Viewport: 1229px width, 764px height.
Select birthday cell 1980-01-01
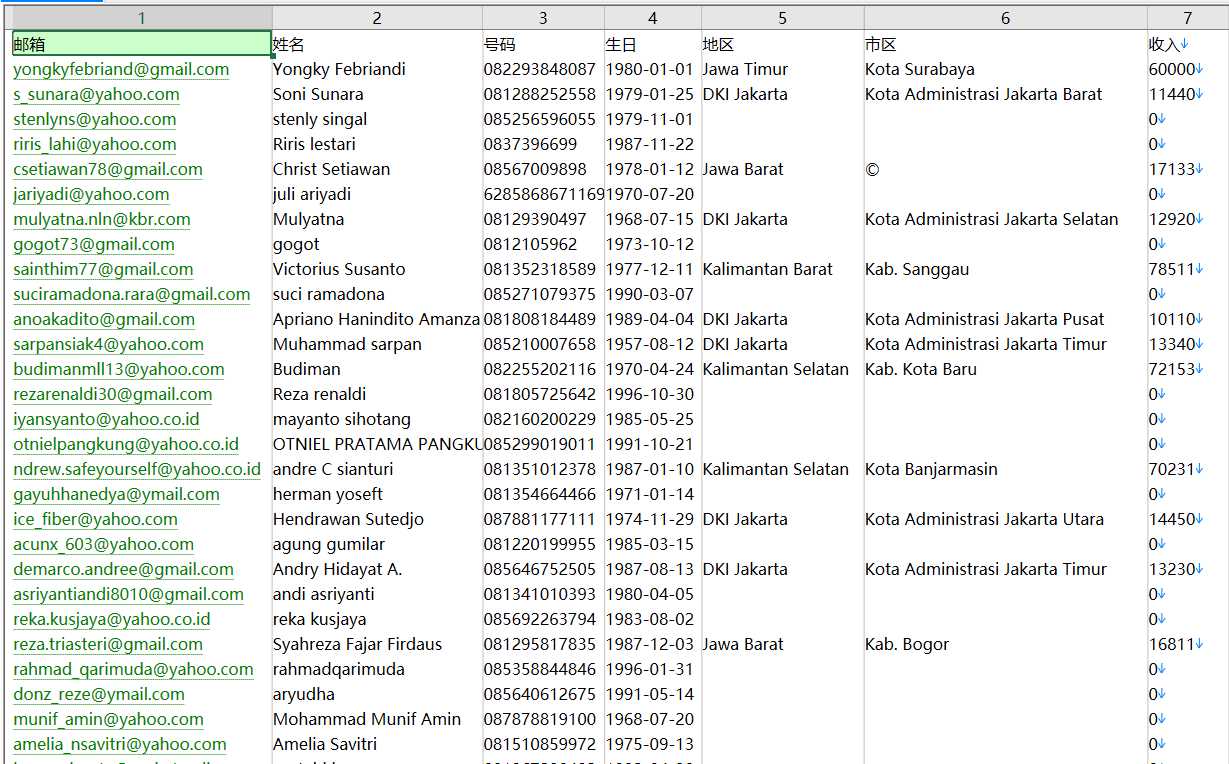(653, 69)
